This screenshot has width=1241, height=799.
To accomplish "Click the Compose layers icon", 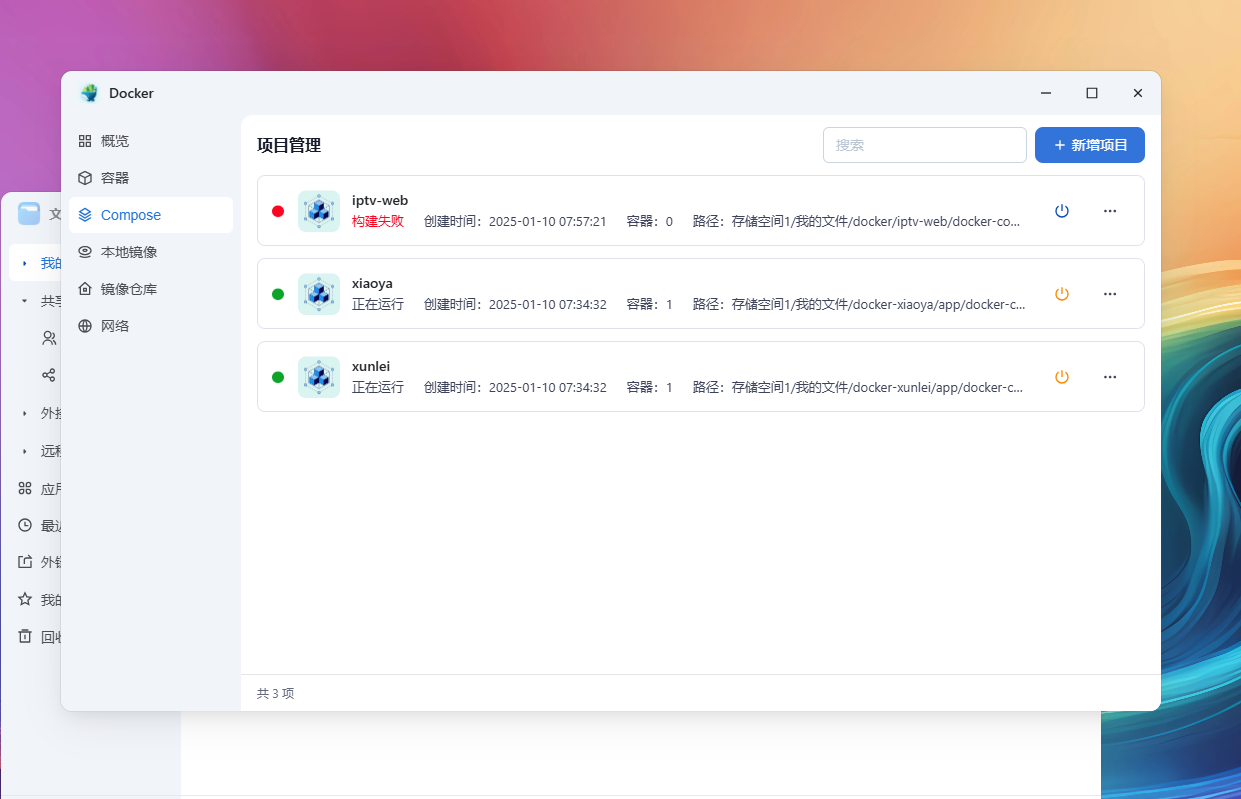I will (x=85, y=215).
